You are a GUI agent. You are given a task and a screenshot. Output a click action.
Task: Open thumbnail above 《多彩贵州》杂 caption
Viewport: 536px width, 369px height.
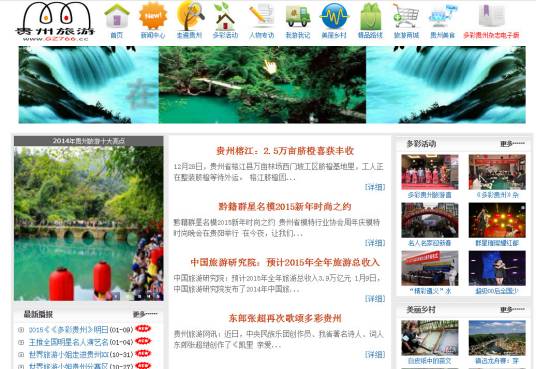pyautogui.click(x=497, y=172)
